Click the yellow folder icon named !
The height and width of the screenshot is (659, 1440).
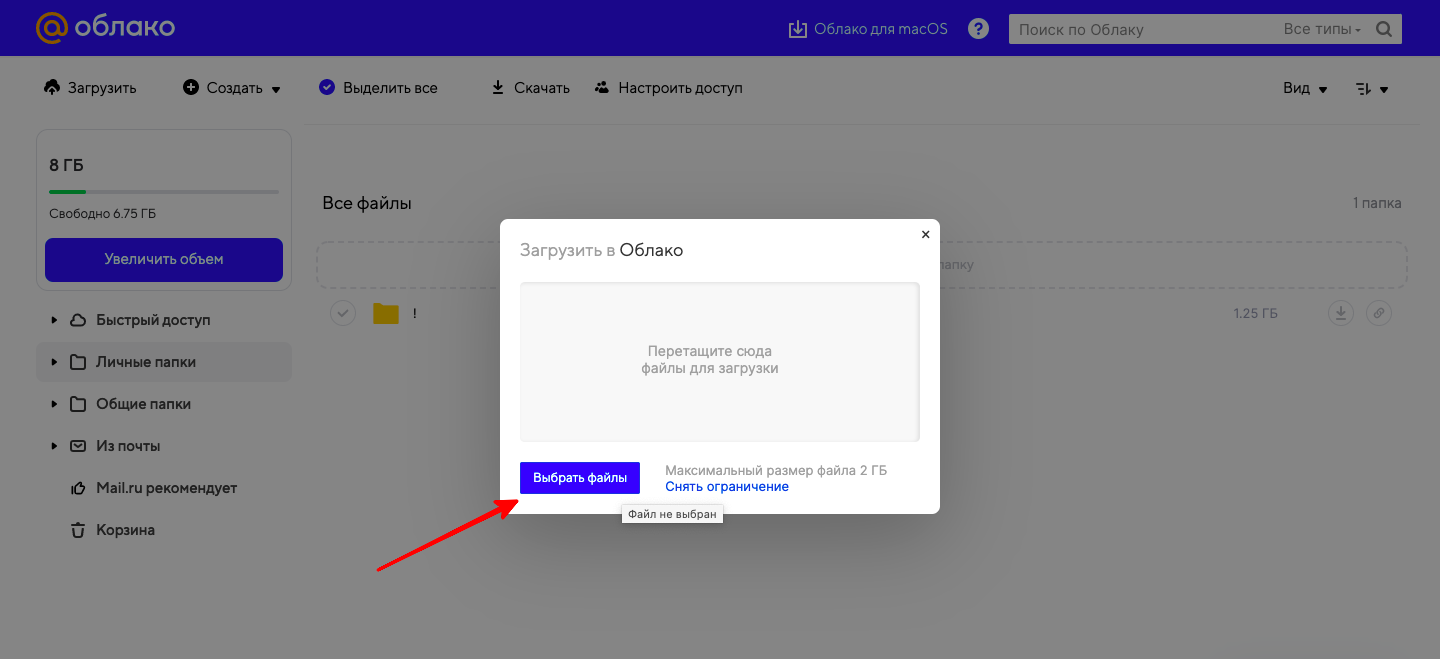(x=386, y=314)
